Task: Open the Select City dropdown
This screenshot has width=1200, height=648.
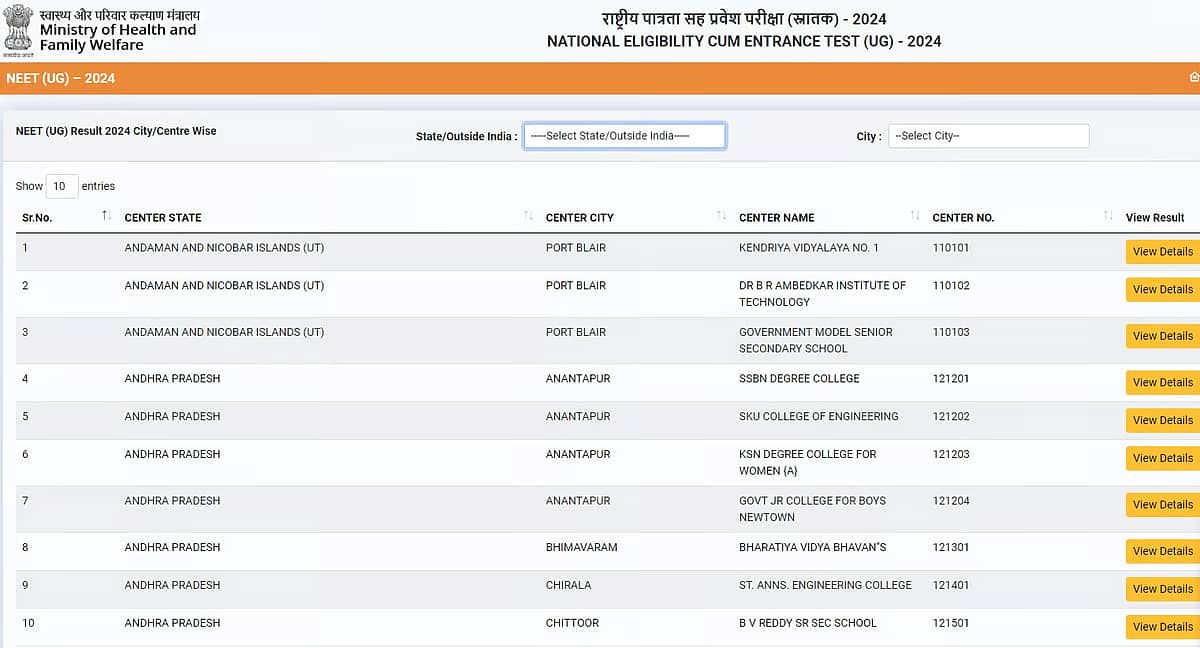Action: [x=988, y=136]
